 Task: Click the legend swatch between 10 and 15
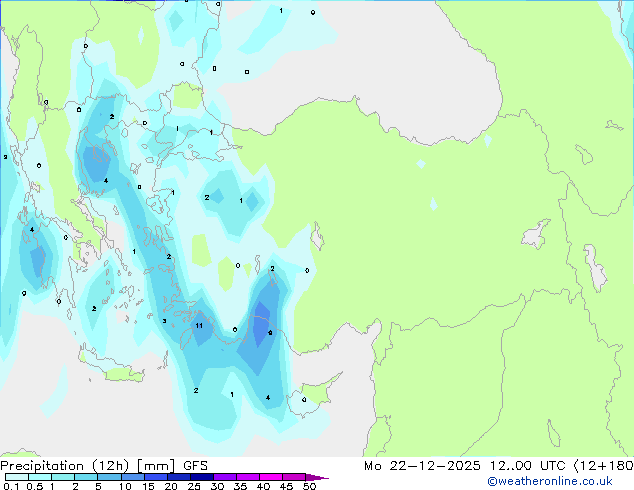tap(133, 477)
